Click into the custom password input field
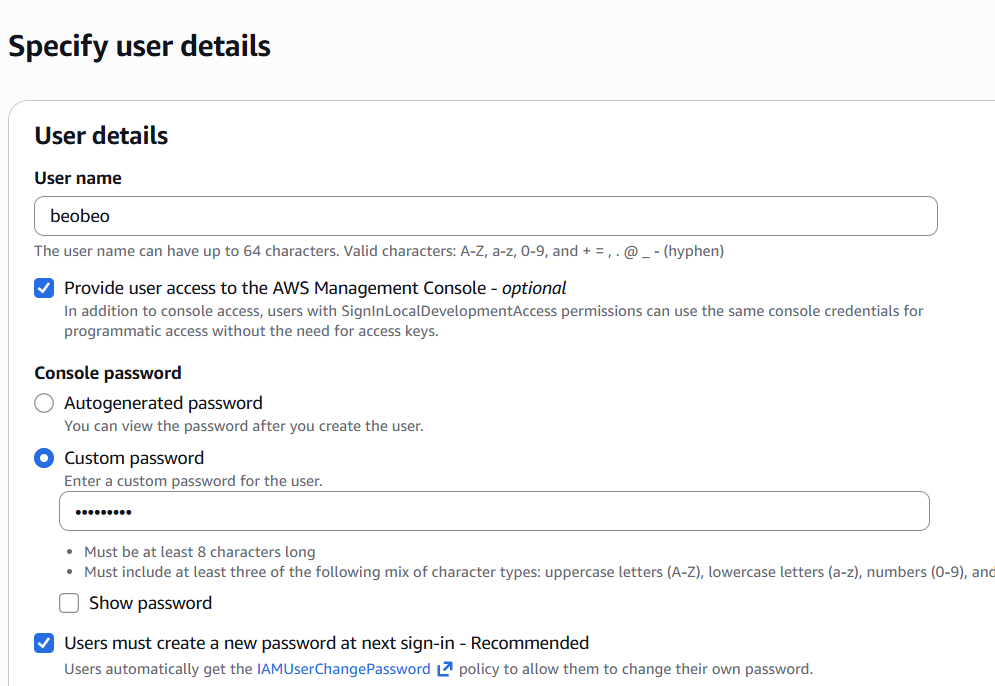This screenshot has height=686, width=995. [x=494, y=511]
